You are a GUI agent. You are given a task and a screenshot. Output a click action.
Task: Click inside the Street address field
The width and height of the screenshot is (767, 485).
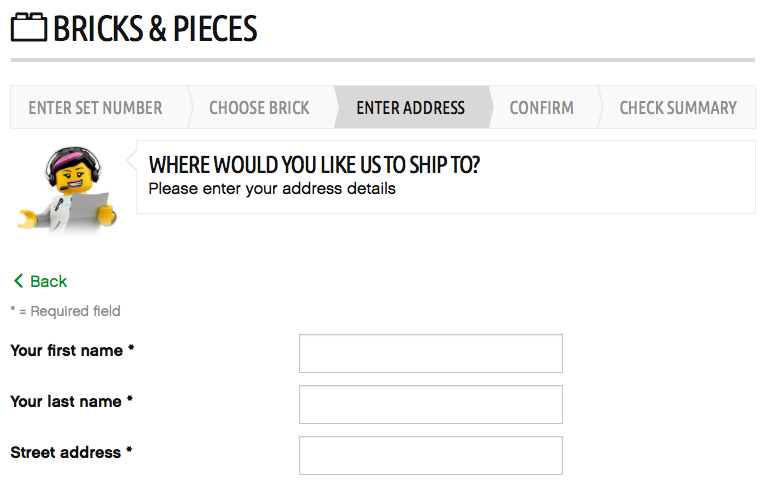click(x=431, y=455)
